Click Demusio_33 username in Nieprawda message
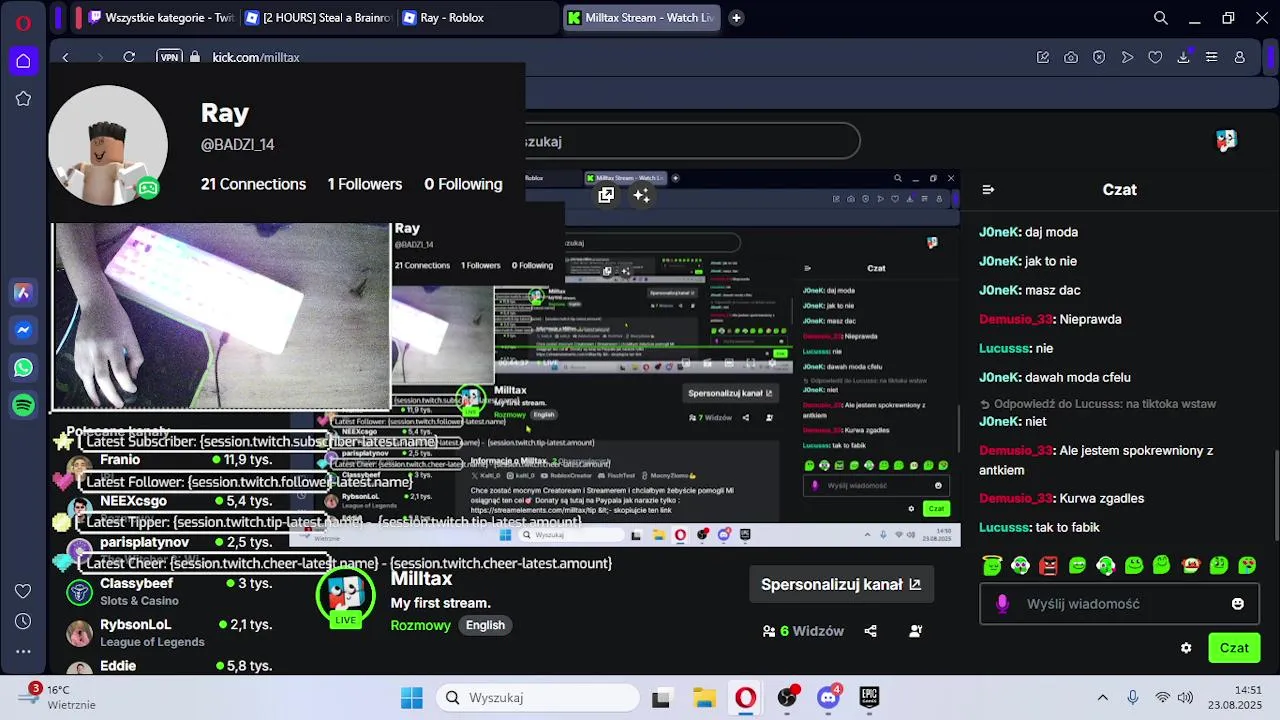The width and height of the screenshot is (1280, 720). point(1015,319)
